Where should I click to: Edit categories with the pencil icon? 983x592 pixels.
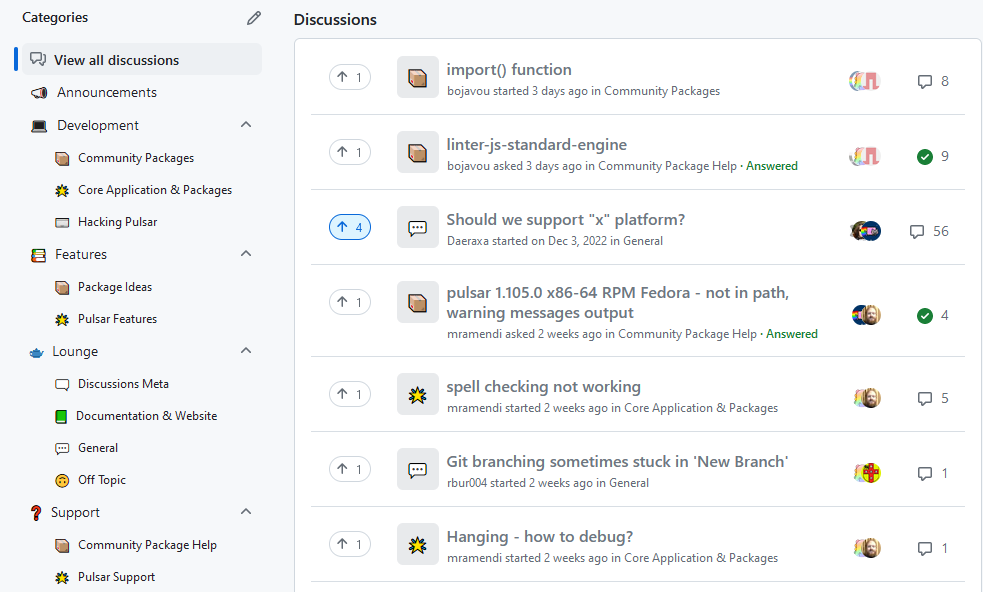pyautogui.click(x=254, y=18)
